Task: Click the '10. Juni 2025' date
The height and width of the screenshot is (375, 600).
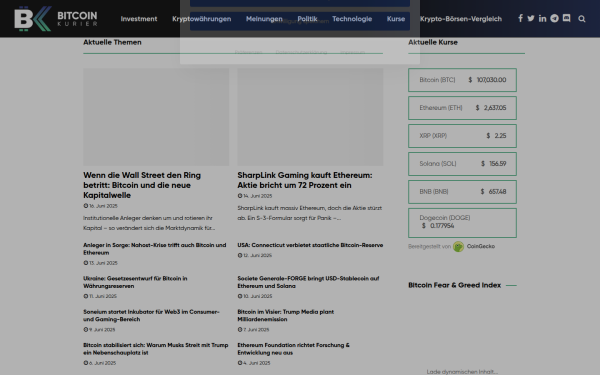Action: tap(255, 296)
